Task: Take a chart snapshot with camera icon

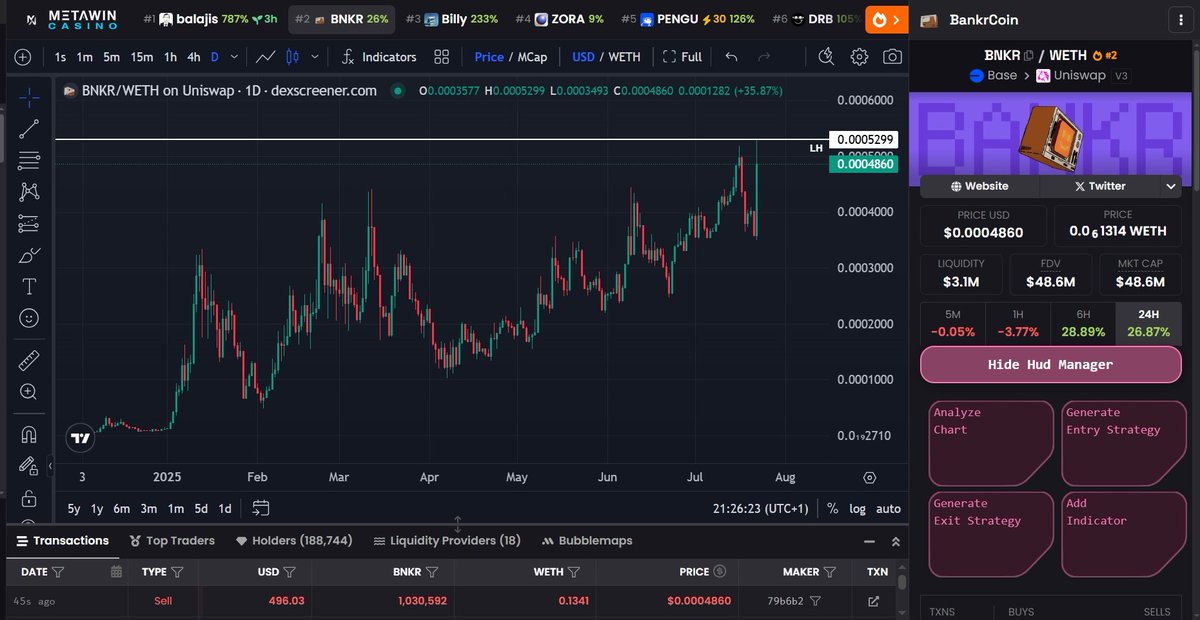Action: (x=891, y=57)
